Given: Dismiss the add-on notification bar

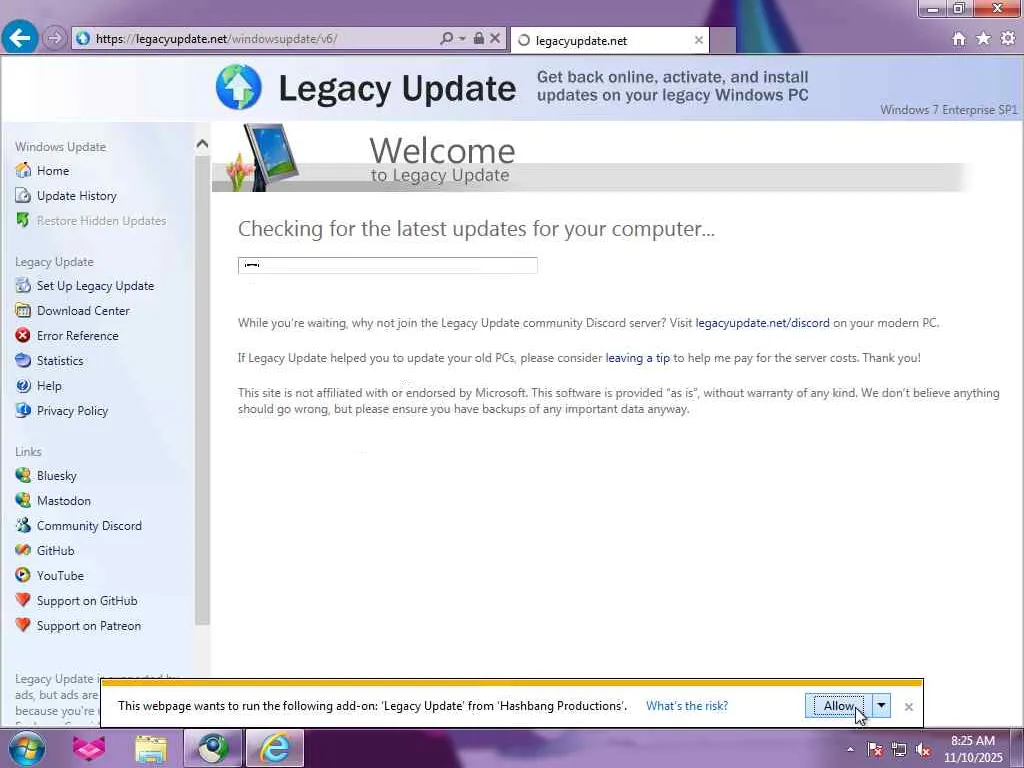Looking at the screenshot, I should point(908,707).
